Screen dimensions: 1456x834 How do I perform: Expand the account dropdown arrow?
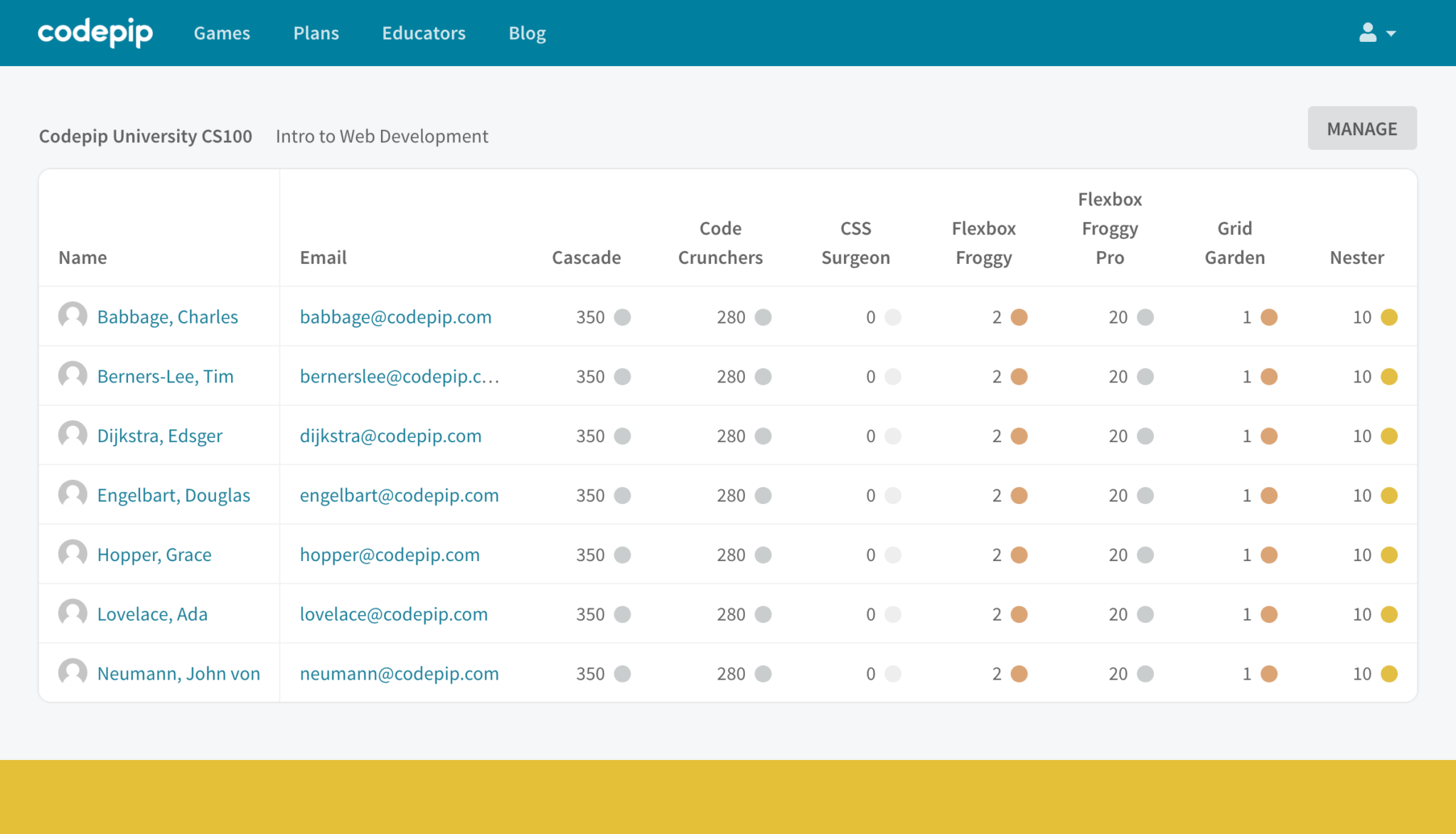[1390, 33]
